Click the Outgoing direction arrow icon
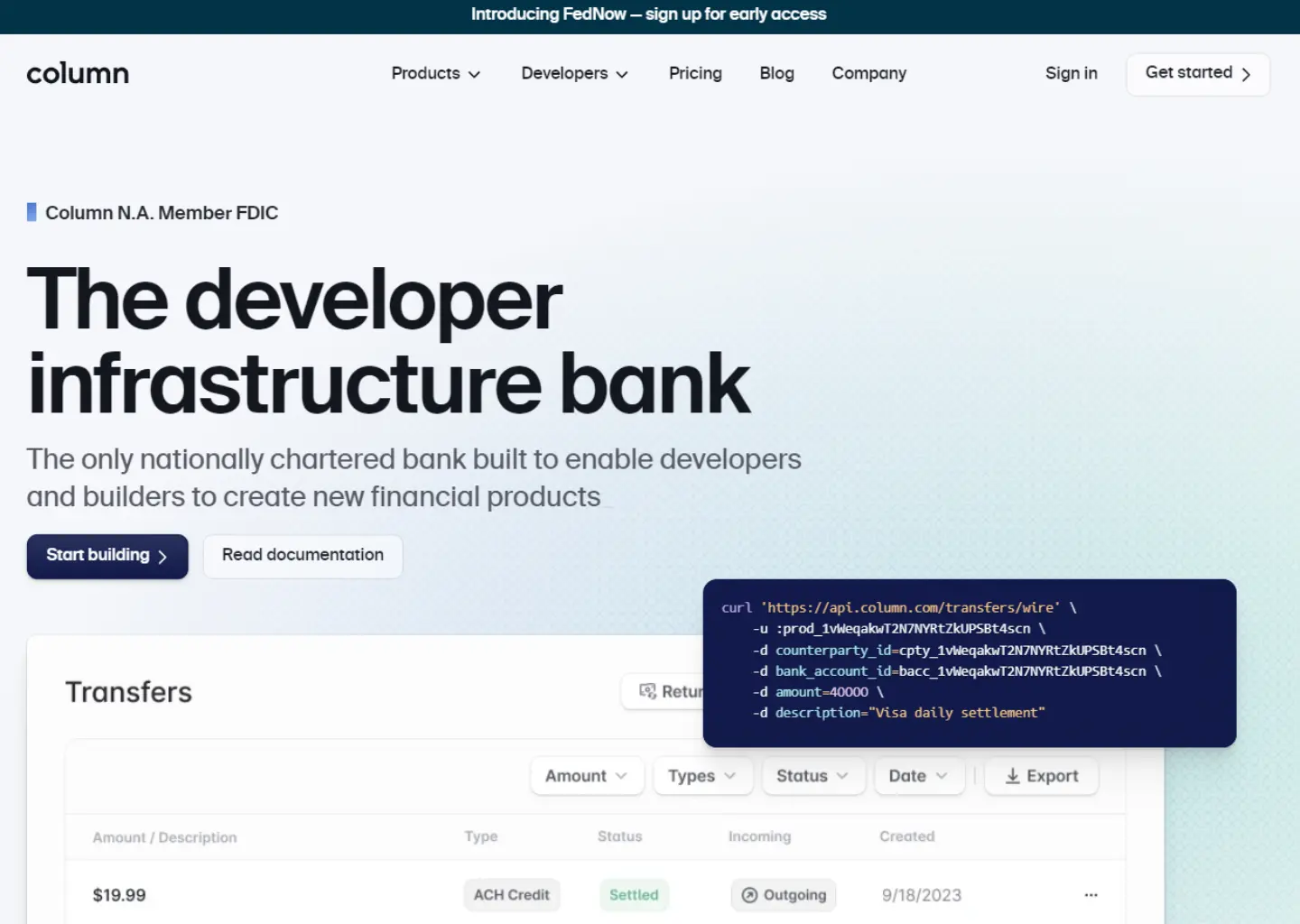The image size is (1300, 924). [x=749, y=894]
